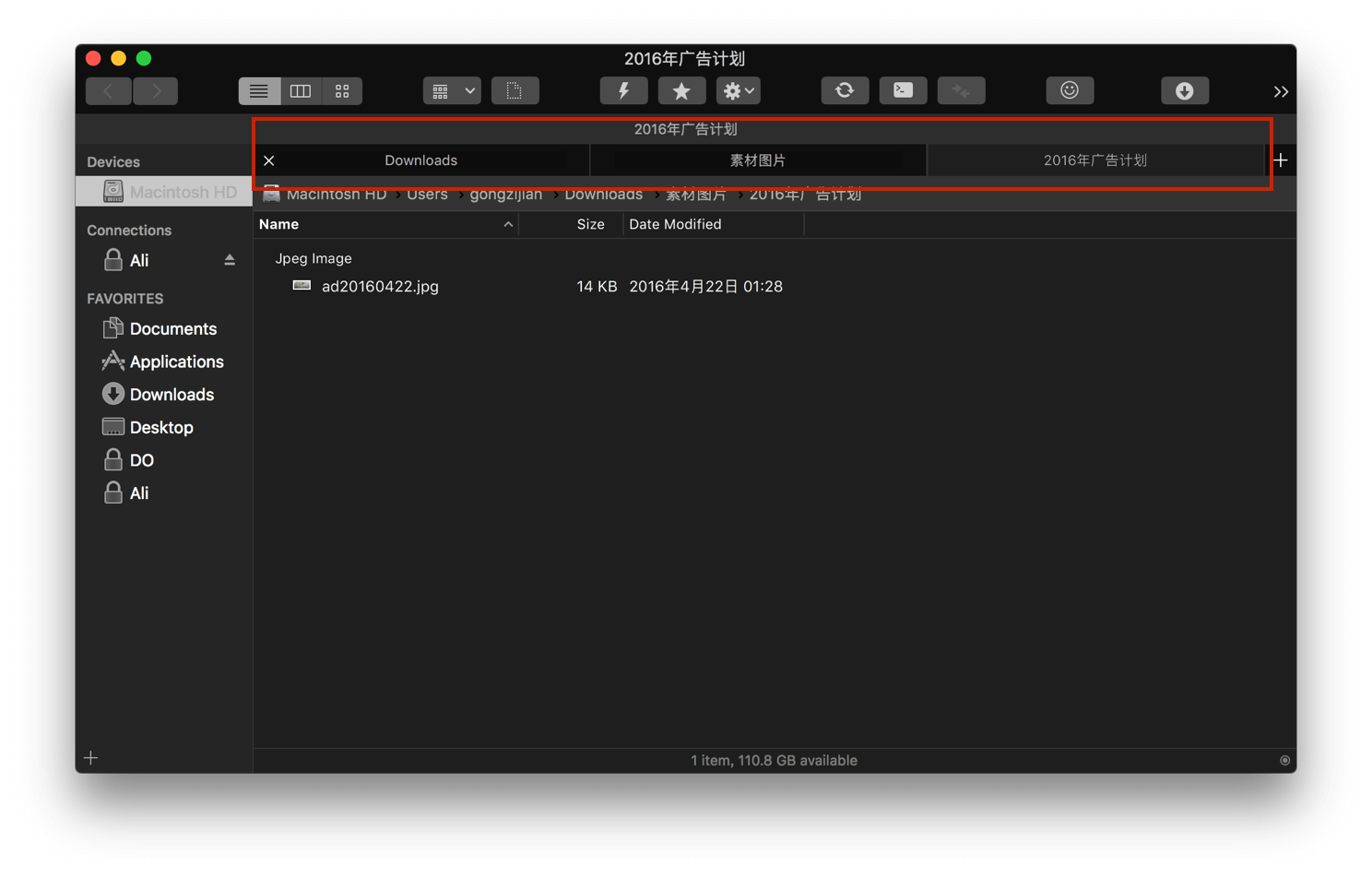Open favorites with the star icon
1372x878 pixels.
click(x=681, y=91)
